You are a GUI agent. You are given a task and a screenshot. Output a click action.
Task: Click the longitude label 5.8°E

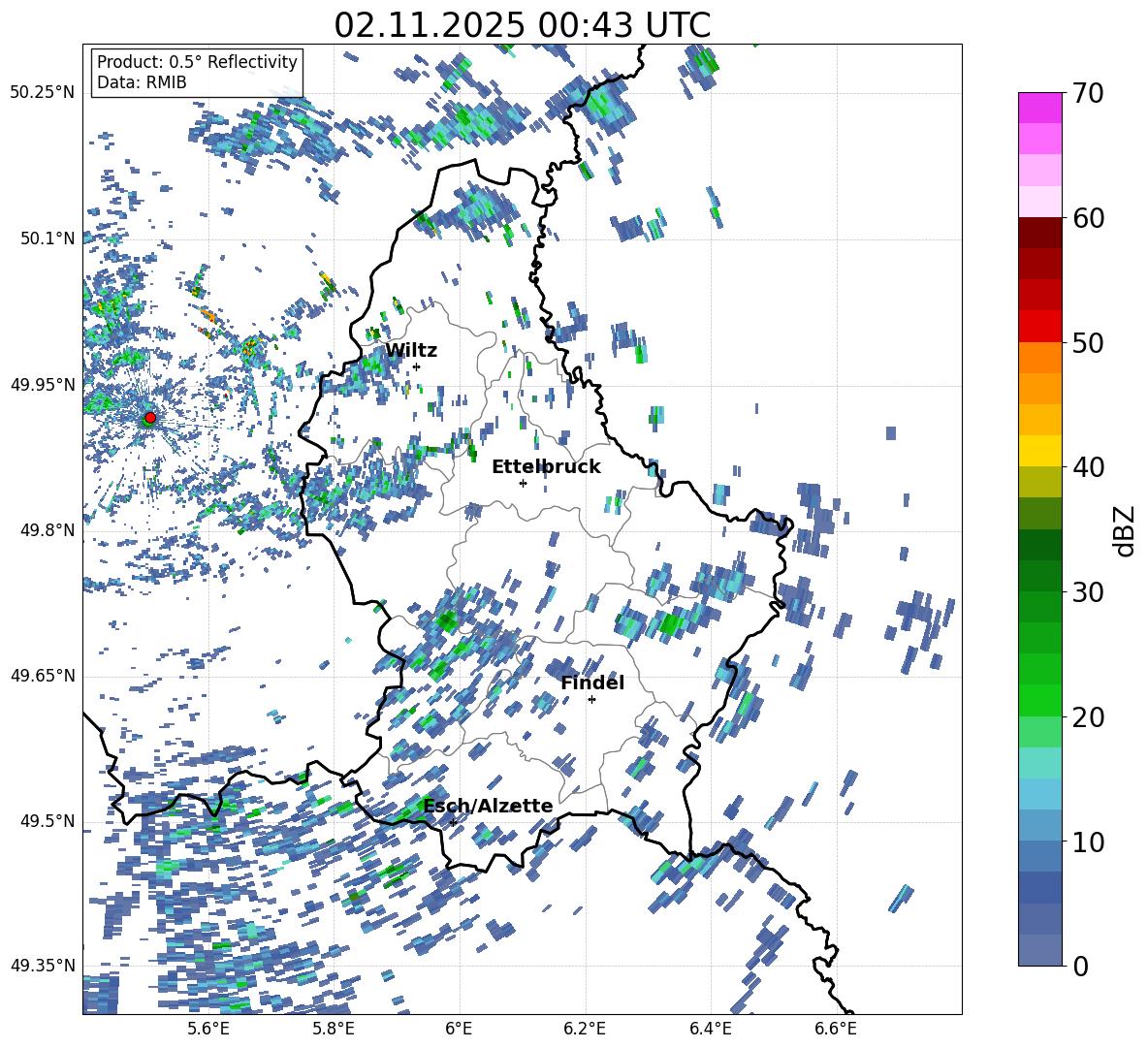pos(334,1030)
